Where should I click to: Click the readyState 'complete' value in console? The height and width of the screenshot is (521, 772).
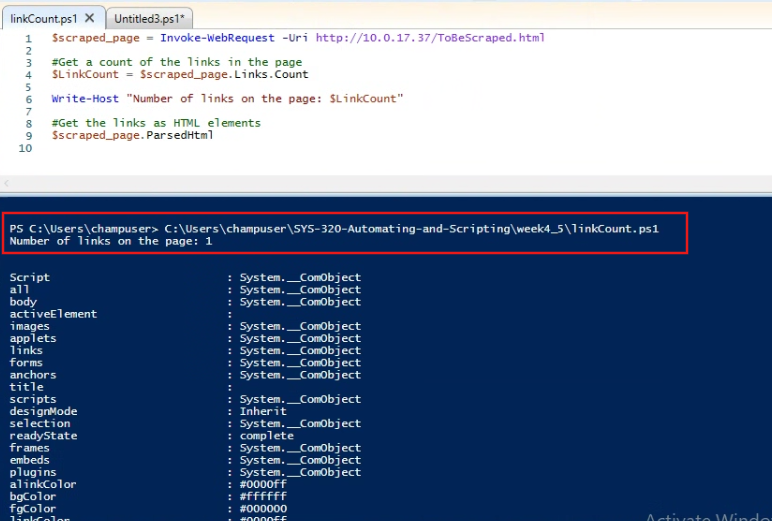(x=267, y=436)
